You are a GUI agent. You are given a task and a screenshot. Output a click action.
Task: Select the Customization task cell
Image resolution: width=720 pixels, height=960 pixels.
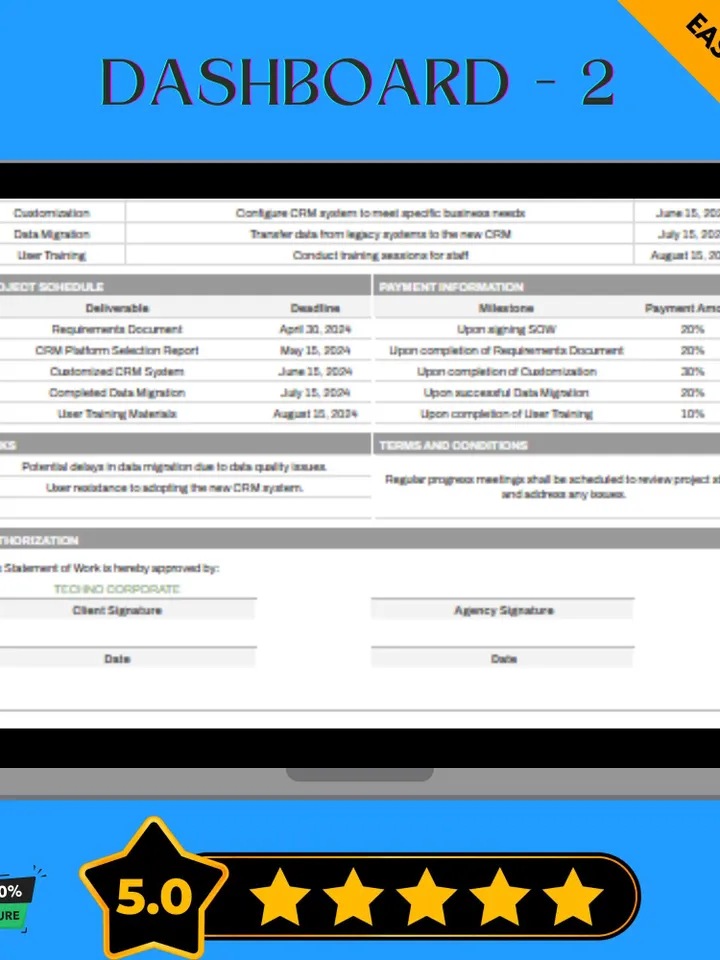(52, 213)
